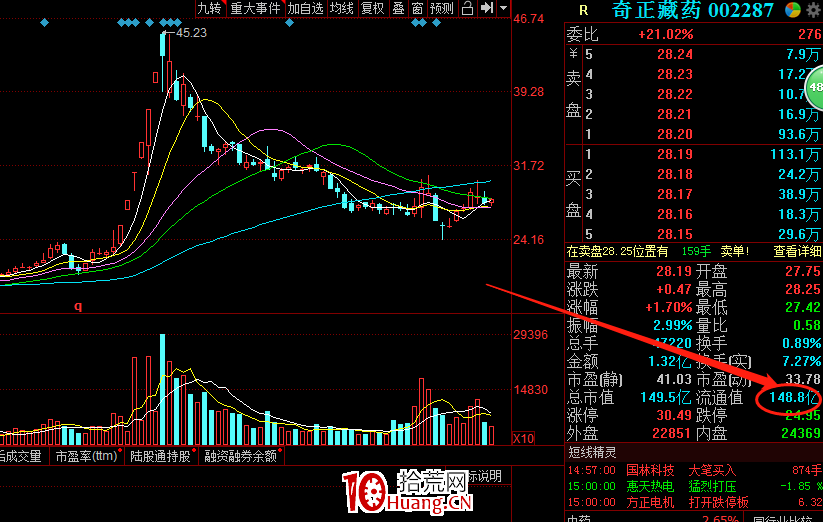
Task: Select the 奇正藏药 002287 stock title
Action: tap(692, 10)
